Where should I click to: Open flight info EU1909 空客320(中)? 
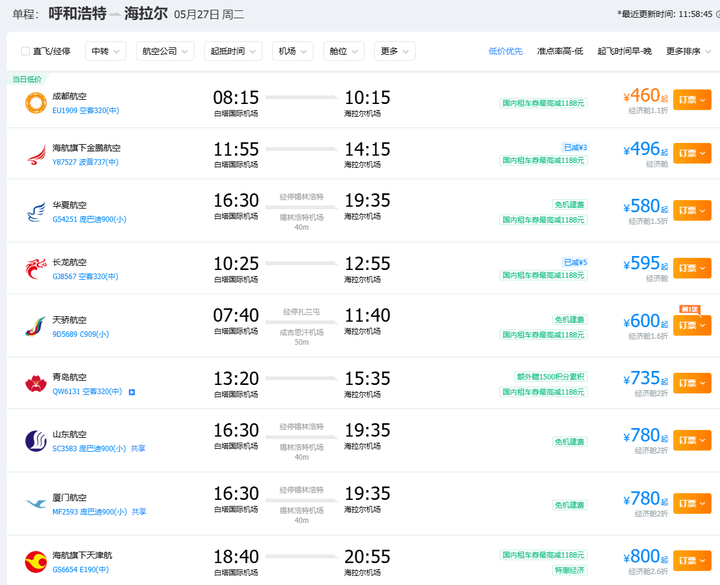click(x=85, y=111)
